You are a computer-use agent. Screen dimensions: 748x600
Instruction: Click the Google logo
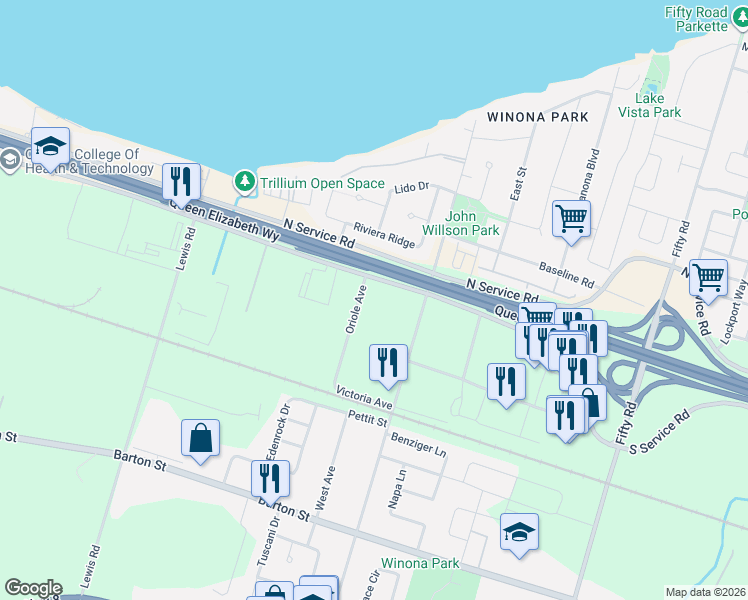(33, 588)
